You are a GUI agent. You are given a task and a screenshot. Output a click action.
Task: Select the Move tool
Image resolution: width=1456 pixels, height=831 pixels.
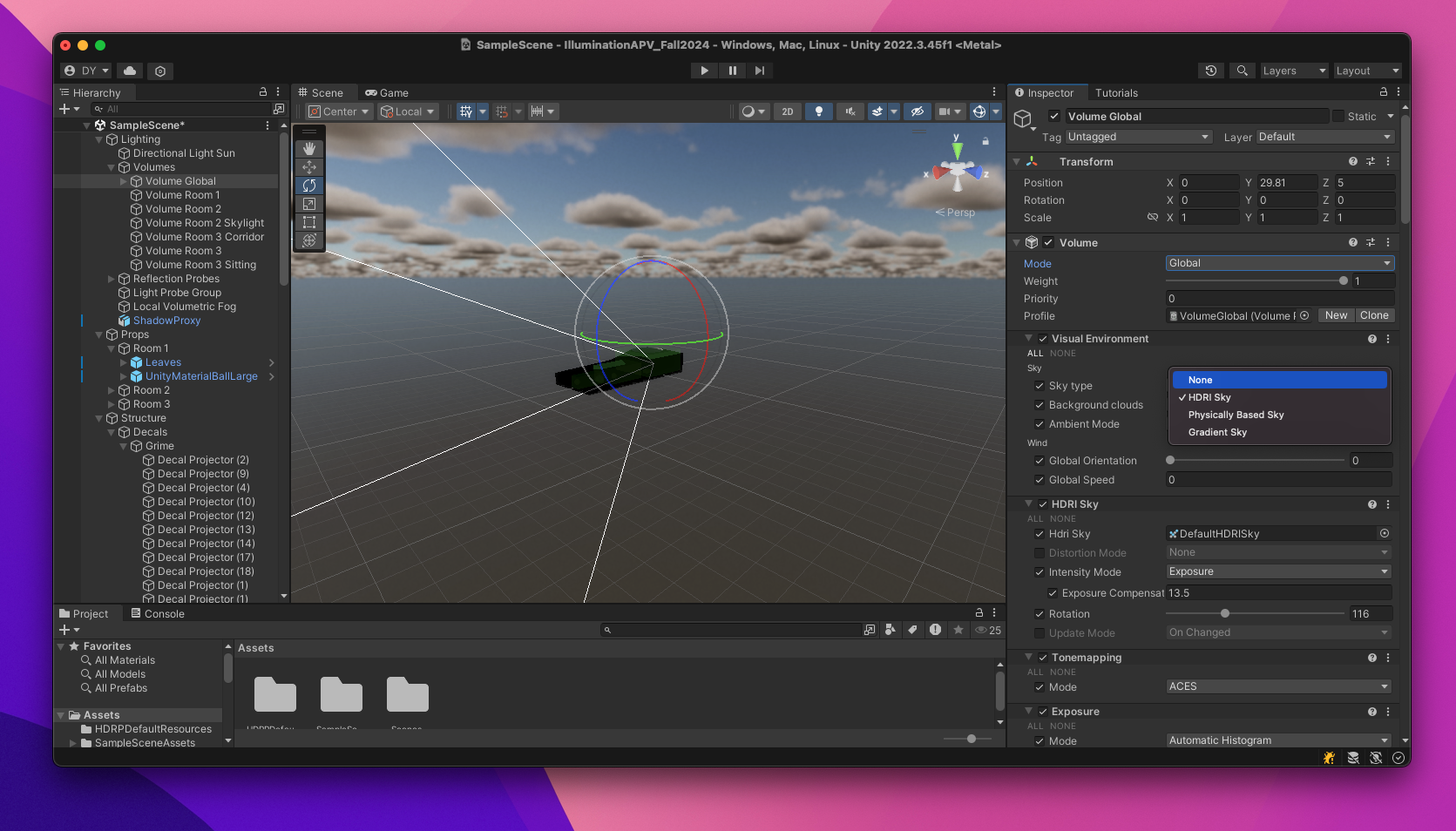point(309,167)
